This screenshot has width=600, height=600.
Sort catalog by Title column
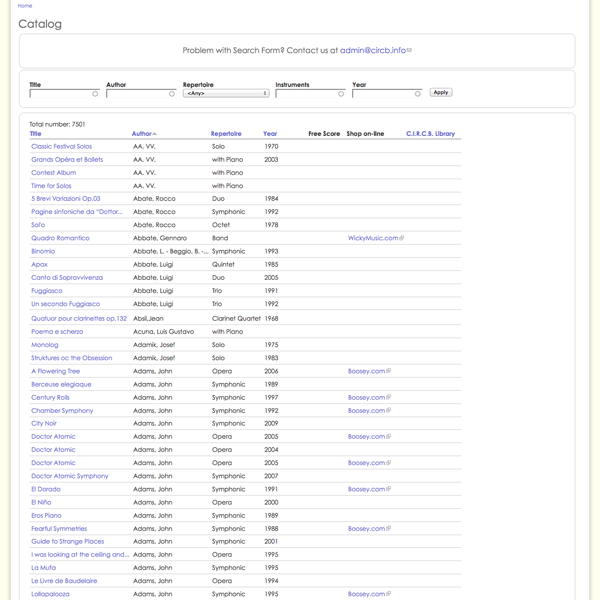(x=36, y=133)
